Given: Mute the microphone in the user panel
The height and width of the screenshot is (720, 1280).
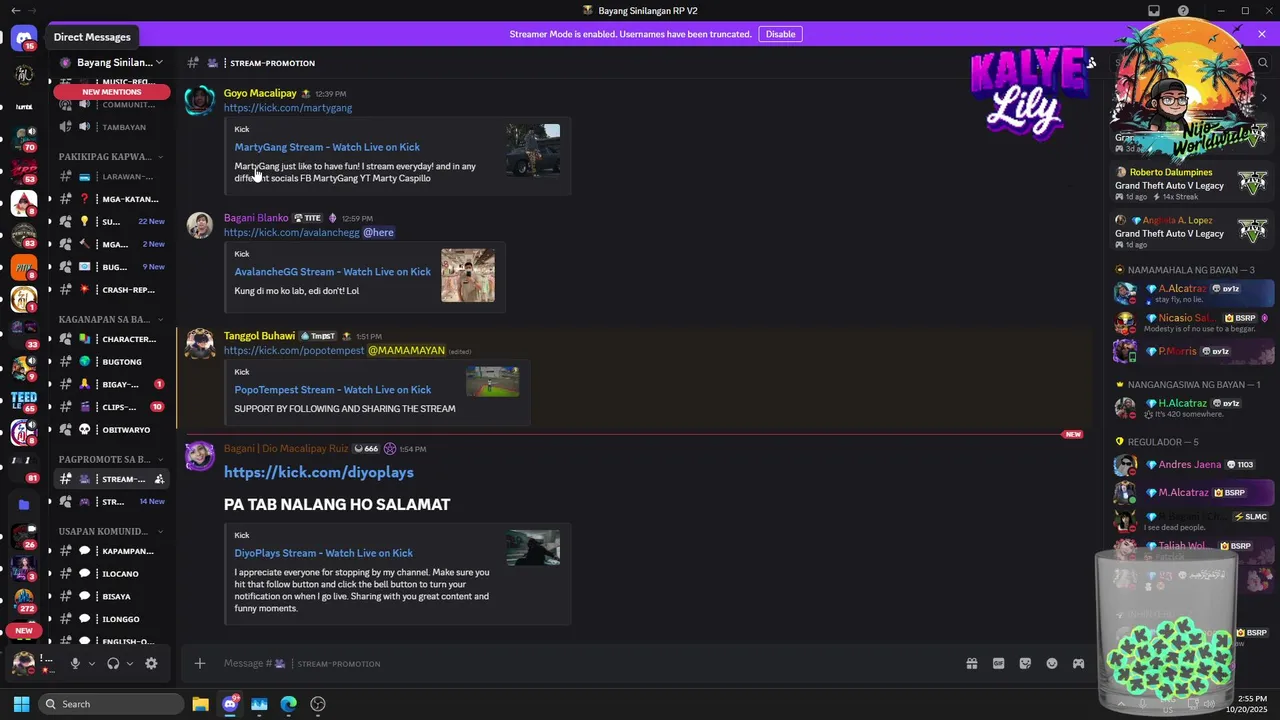Looking at the screenshot, I should [75, 663].
